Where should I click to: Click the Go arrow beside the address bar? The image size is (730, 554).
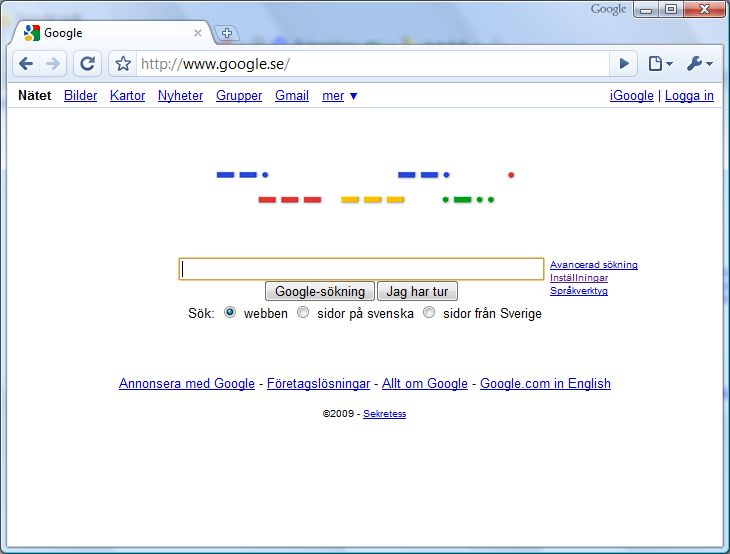coord(624,64)
